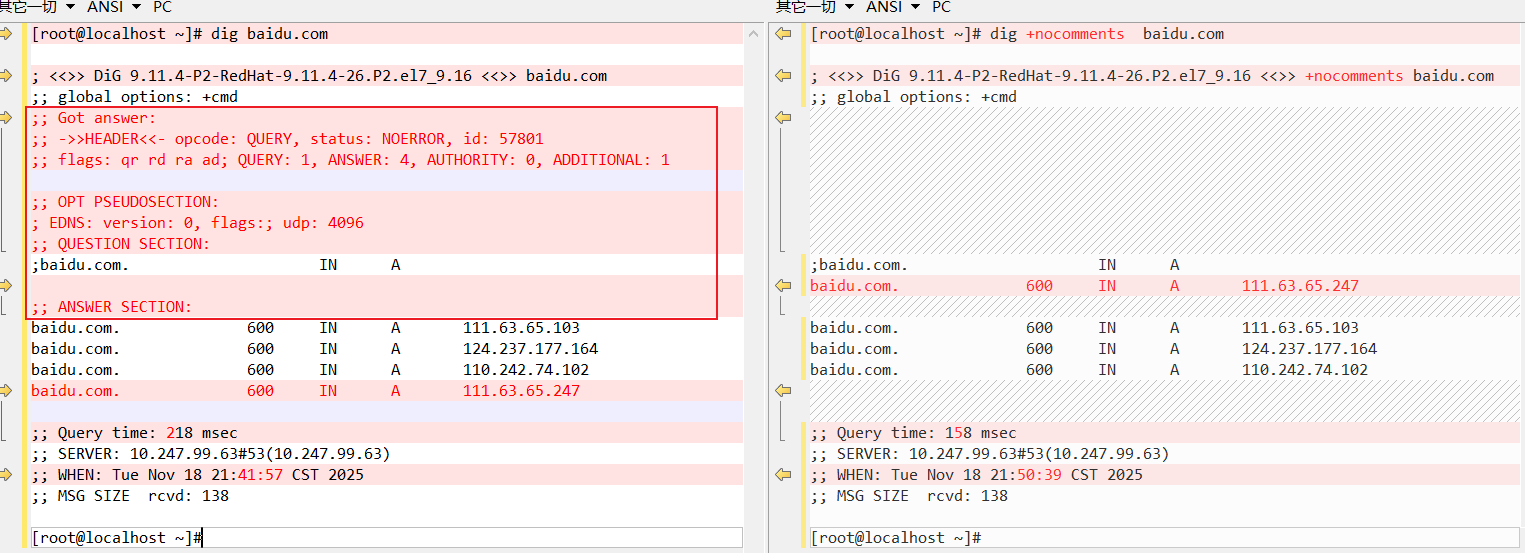
Task: Click the right pane arrow on the hatched gap below 110.242.74.102
Action: tap(785, 391)
